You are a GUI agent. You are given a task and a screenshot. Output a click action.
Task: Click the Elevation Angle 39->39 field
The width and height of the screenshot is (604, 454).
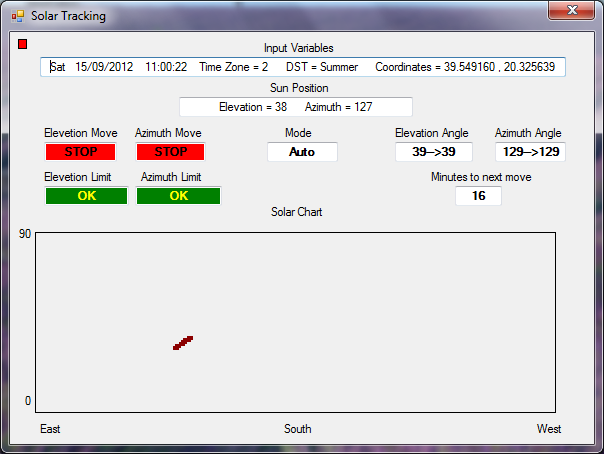pos(431,152)
